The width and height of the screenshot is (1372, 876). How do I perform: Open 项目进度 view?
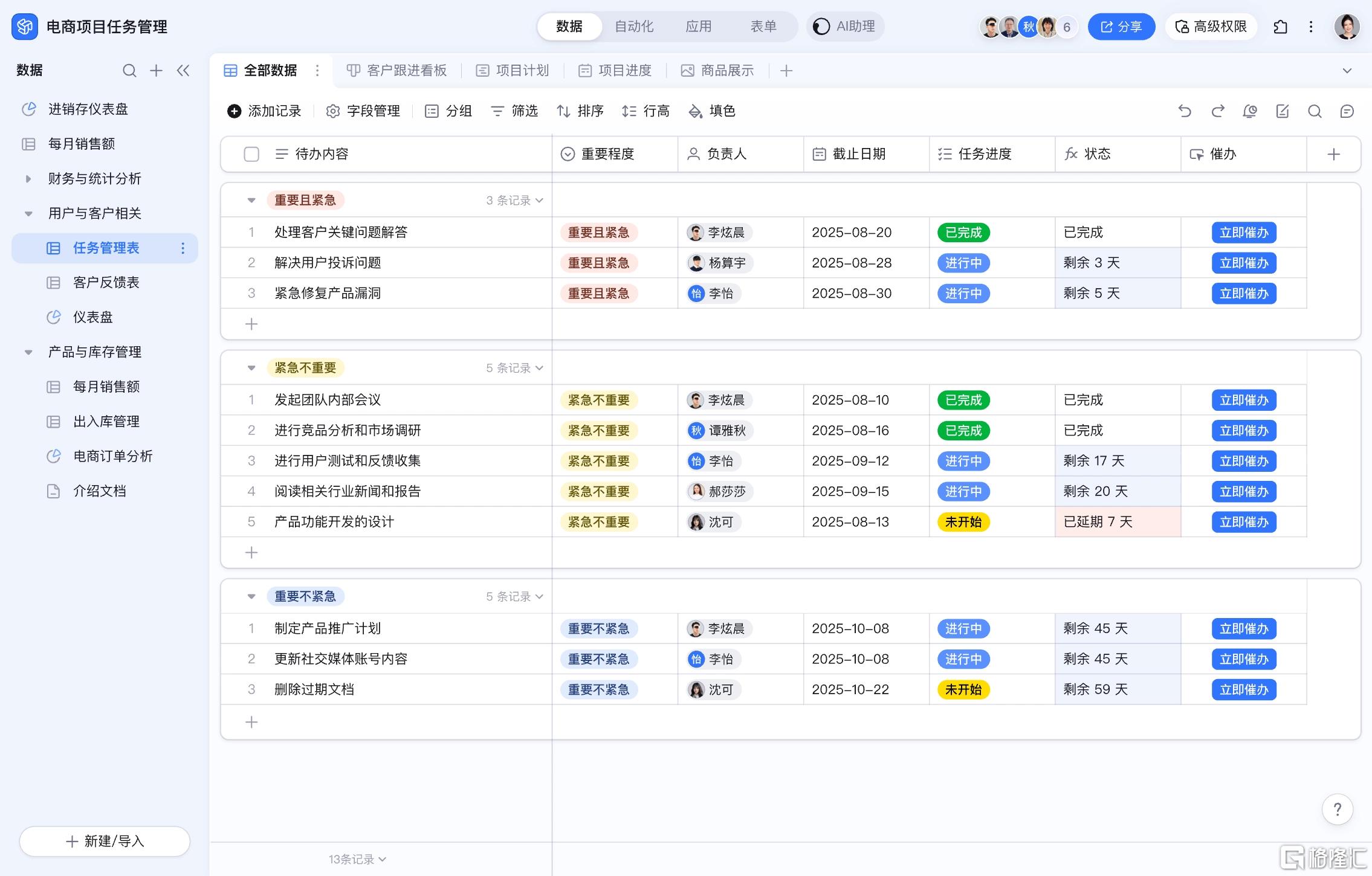click(615, 71)
